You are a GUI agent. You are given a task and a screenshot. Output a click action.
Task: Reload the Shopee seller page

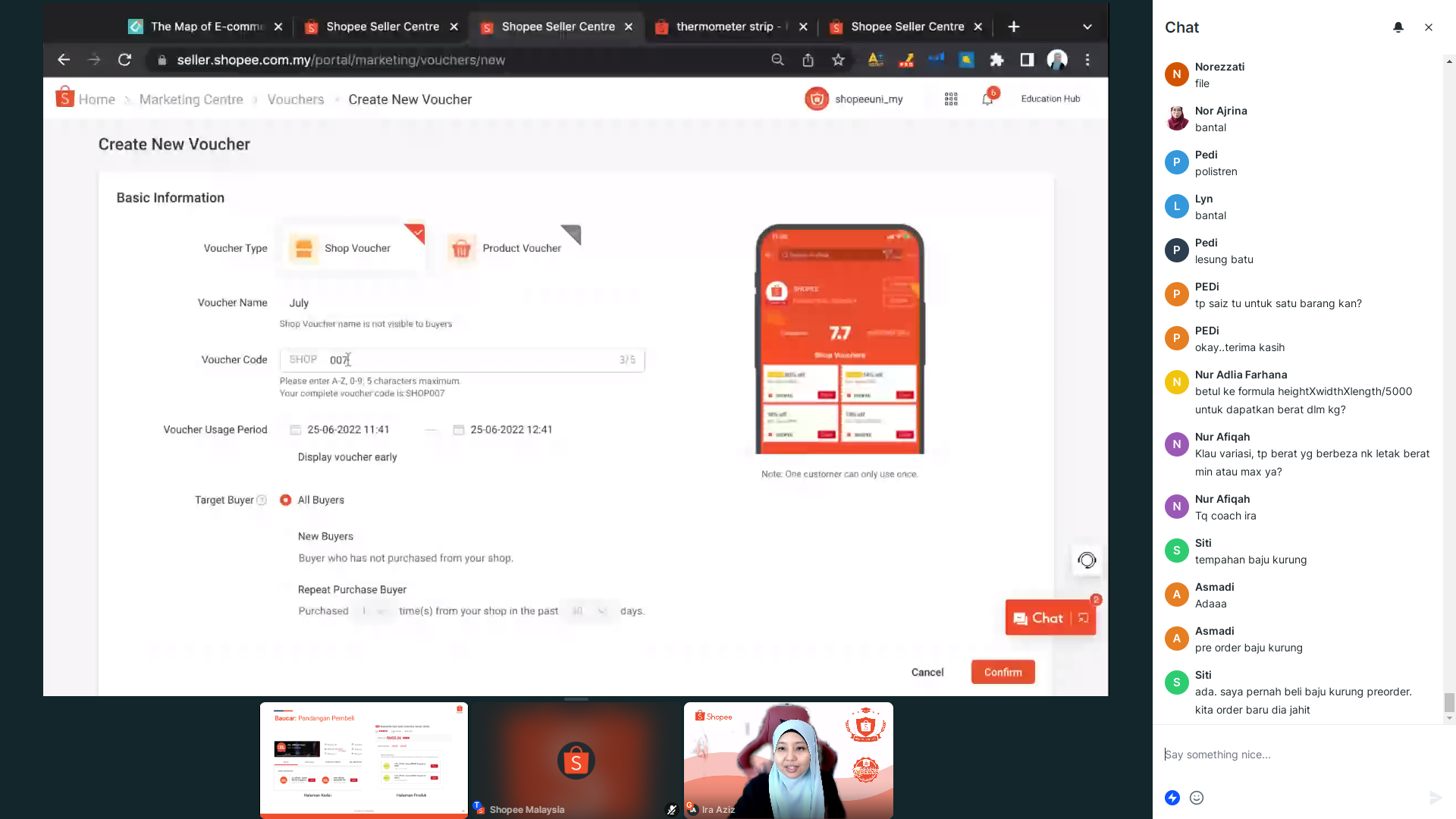click(125, 60)
